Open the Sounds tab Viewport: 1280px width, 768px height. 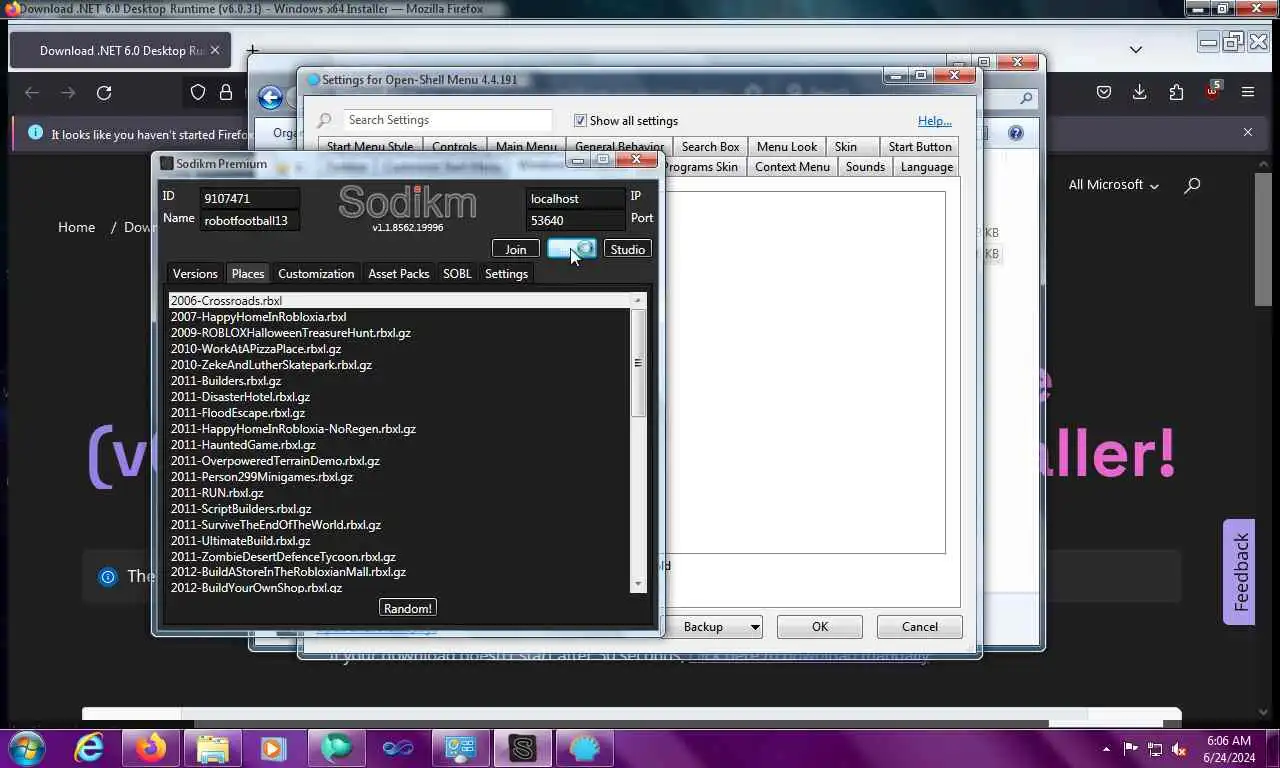(x=865, y=167)
